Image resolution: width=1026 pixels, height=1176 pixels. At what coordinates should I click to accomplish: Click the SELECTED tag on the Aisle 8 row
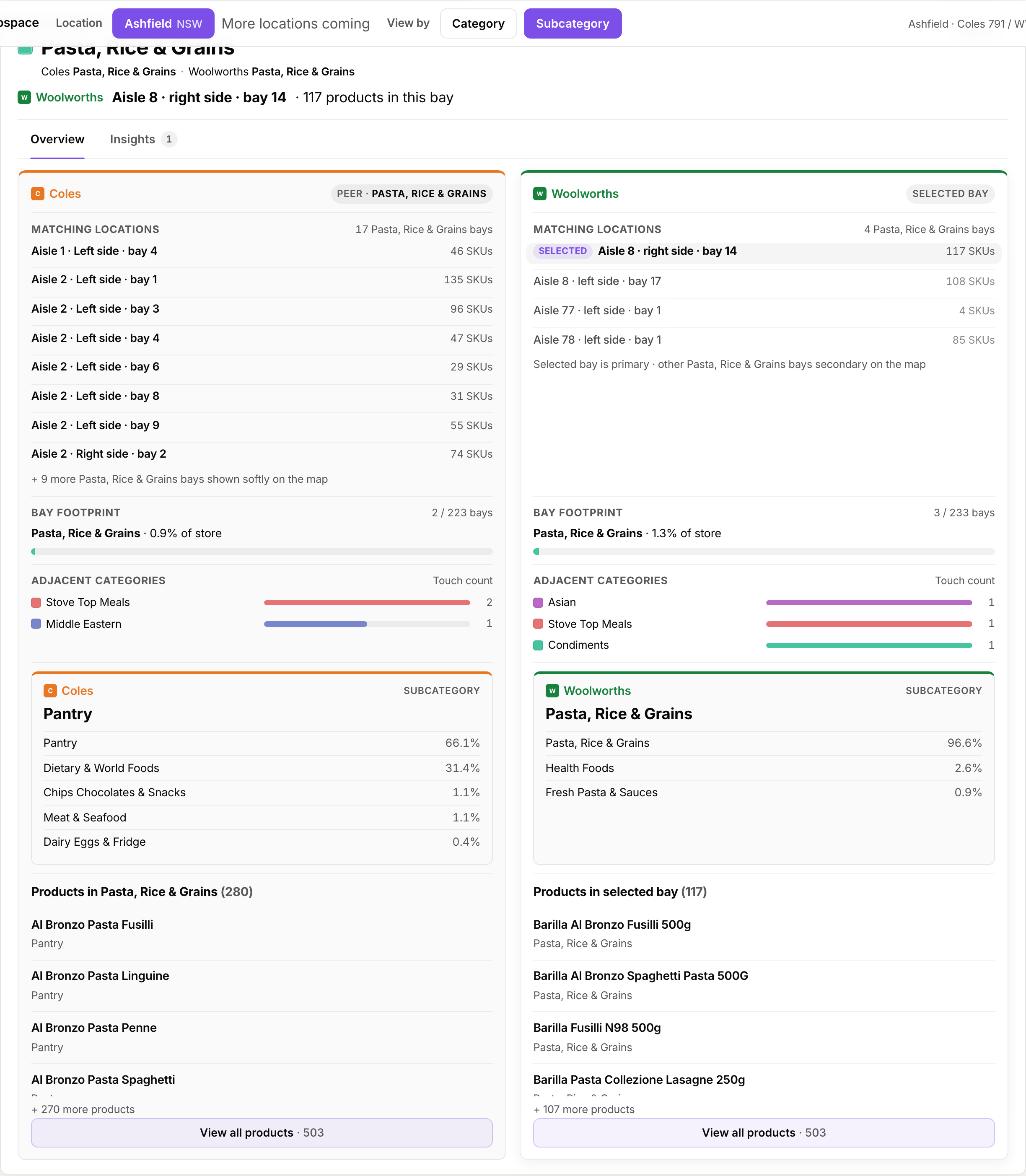coord(562,251)
